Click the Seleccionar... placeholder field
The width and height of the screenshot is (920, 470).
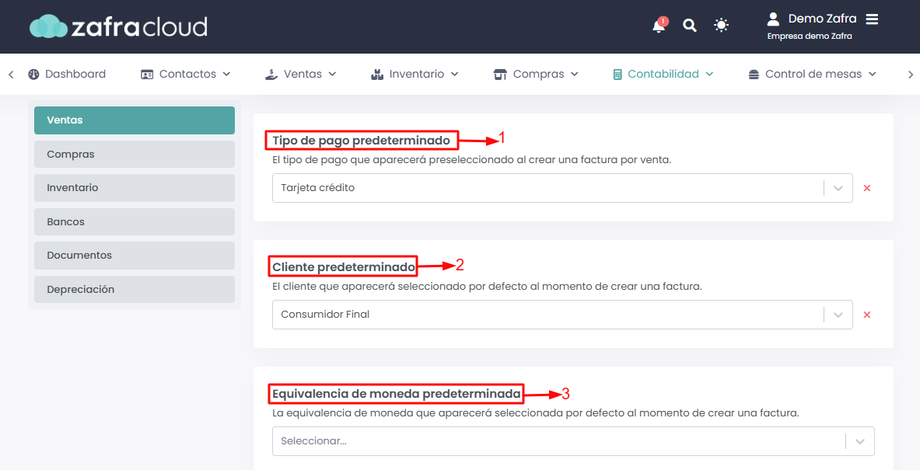coord(573,441)
